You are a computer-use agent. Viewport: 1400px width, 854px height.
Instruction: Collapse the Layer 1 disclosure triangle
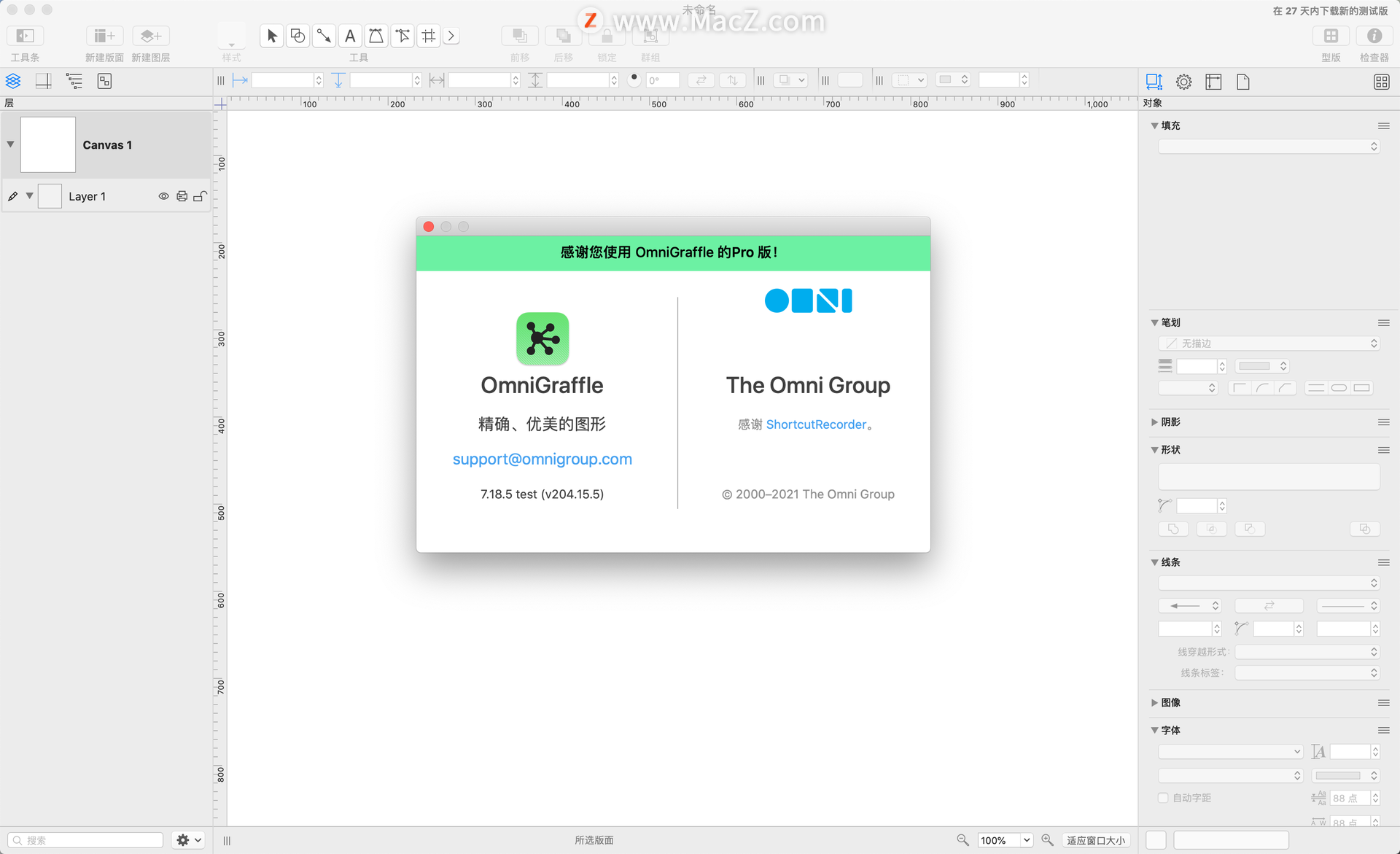[29, 195]
